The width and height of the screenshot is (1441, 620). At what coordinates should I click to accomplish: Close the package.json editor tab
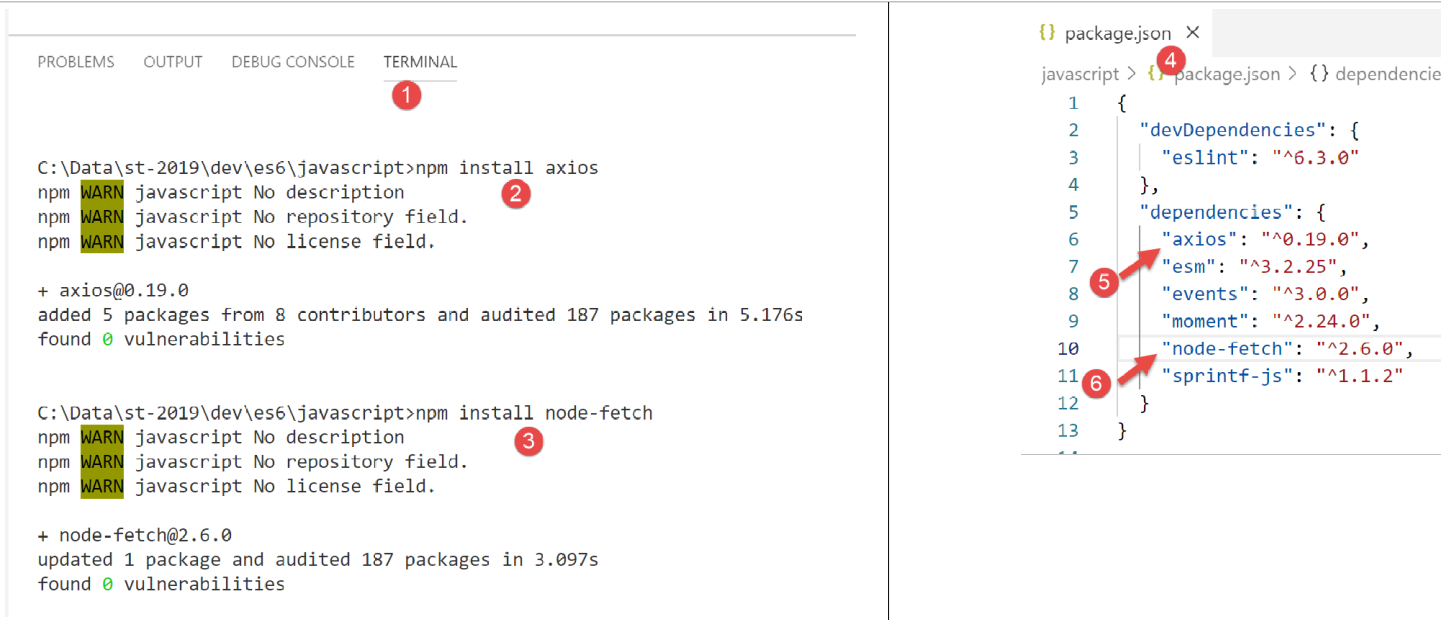(1192, 33)
